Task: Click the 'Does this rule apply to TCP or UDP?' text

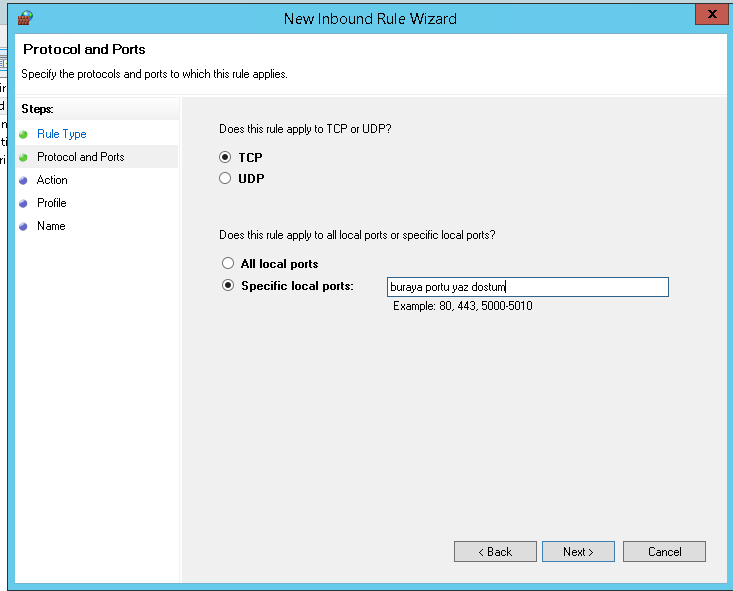Action: [305, 129]
